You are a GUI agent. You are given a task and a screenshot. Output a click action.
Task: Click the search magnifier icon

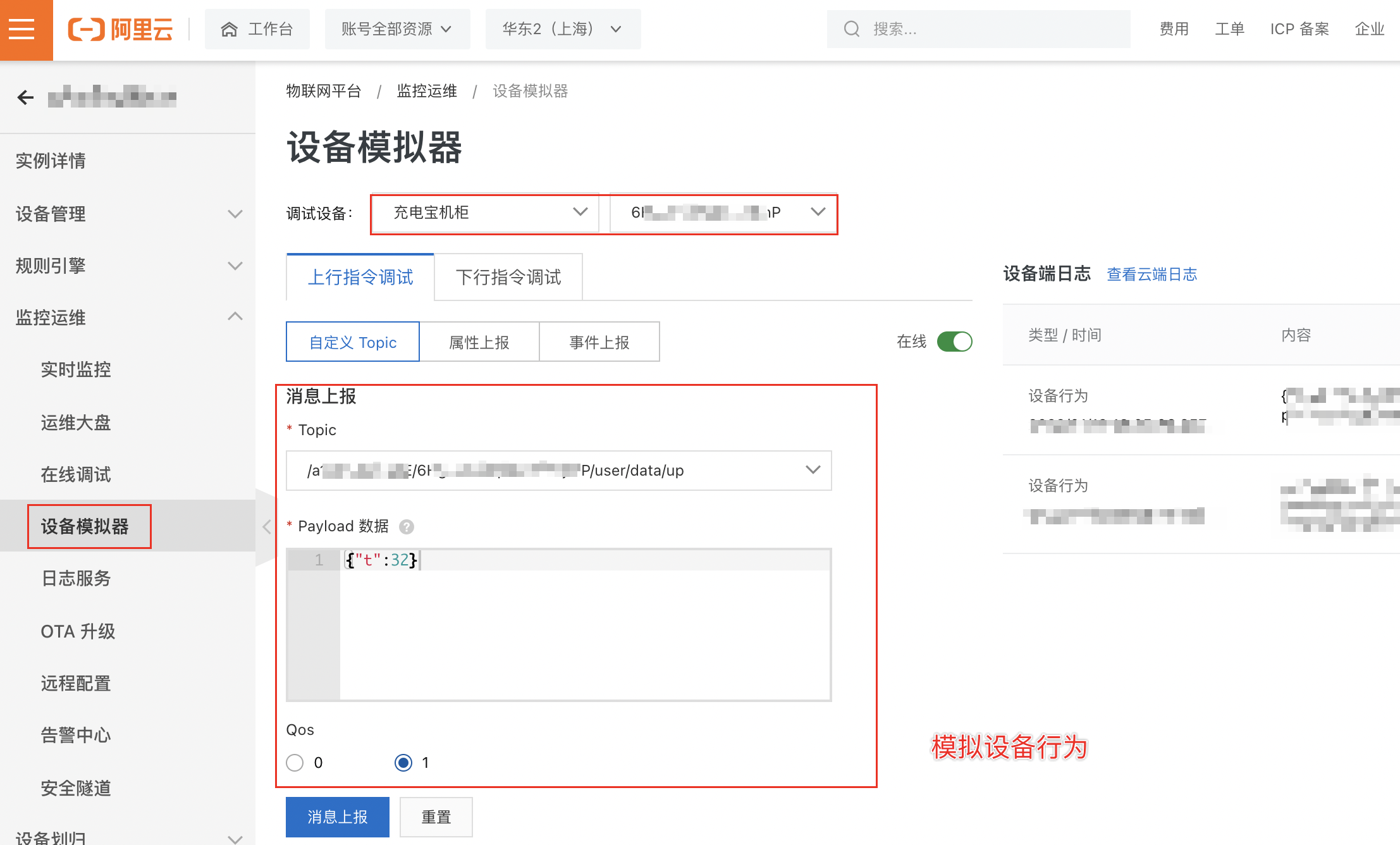[852, 29]
